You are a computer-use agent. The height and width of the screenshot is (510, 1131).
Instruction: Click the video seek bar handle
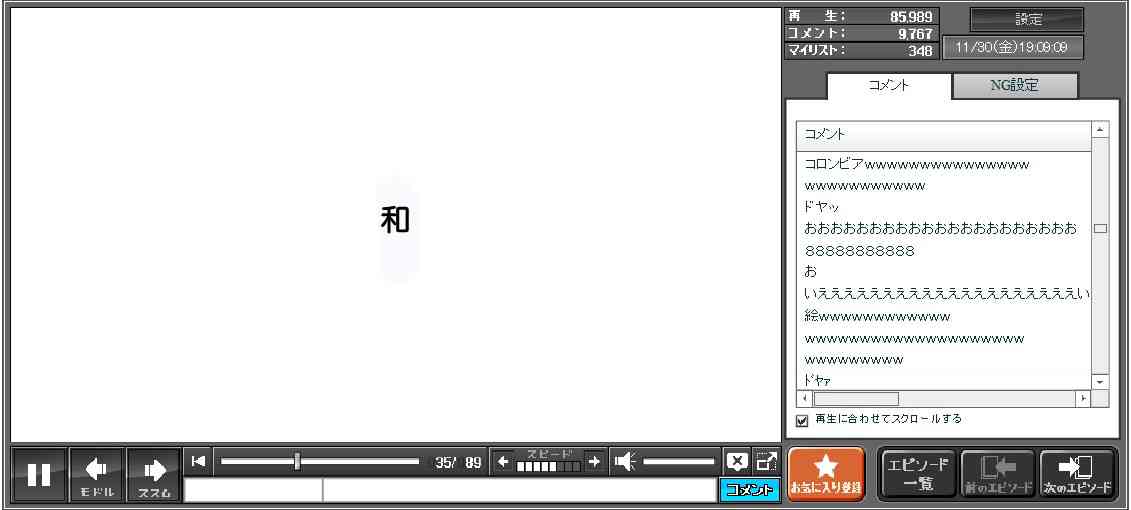coord(297,461)
